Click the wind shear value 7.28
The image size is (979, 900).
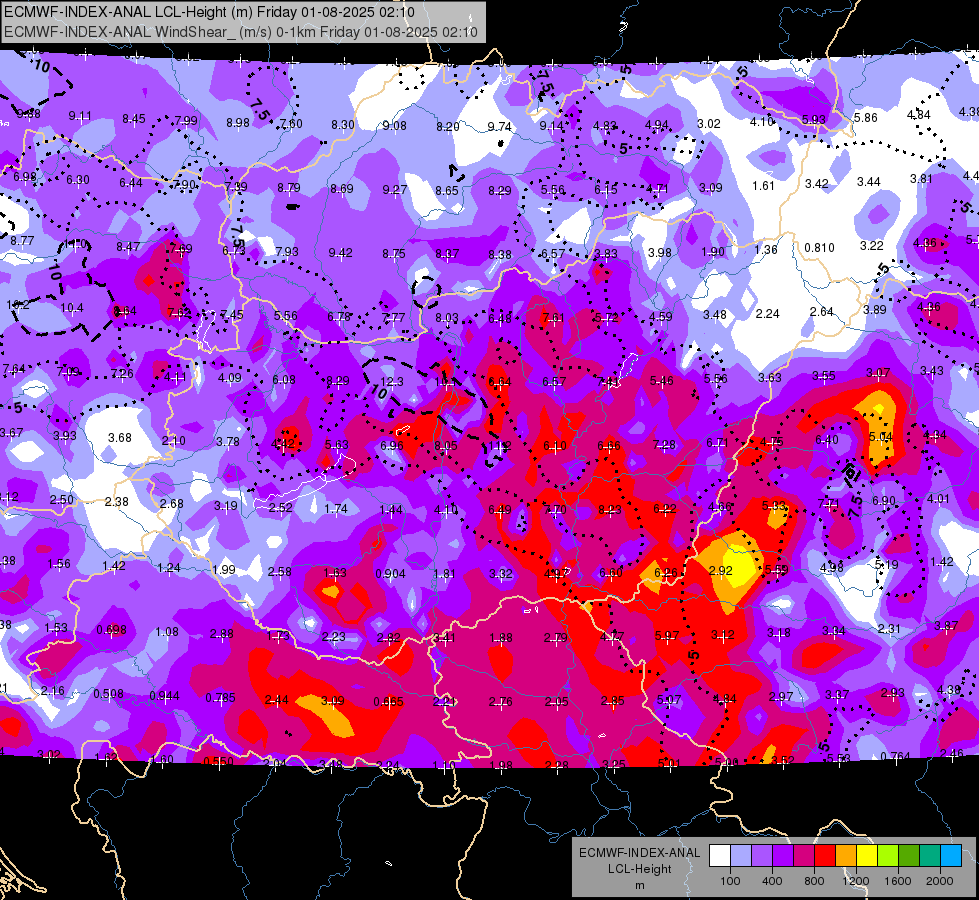coord(664,444)
